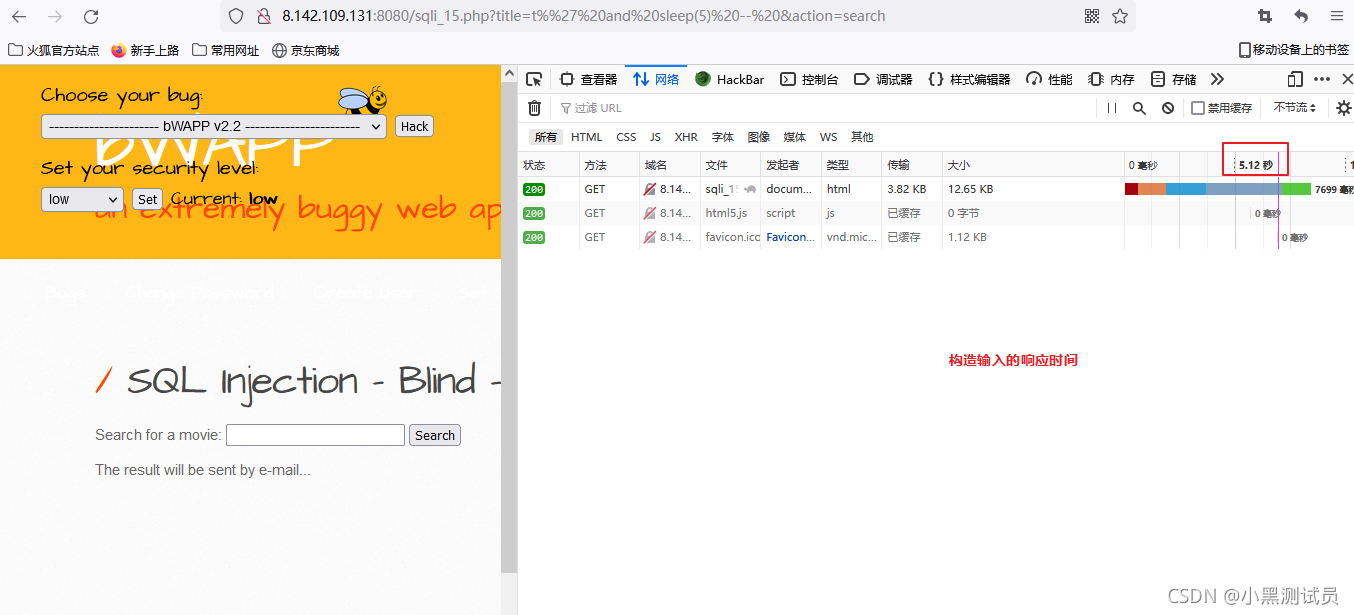Open the 不节流 throttling dropdown

point(1295,108)
